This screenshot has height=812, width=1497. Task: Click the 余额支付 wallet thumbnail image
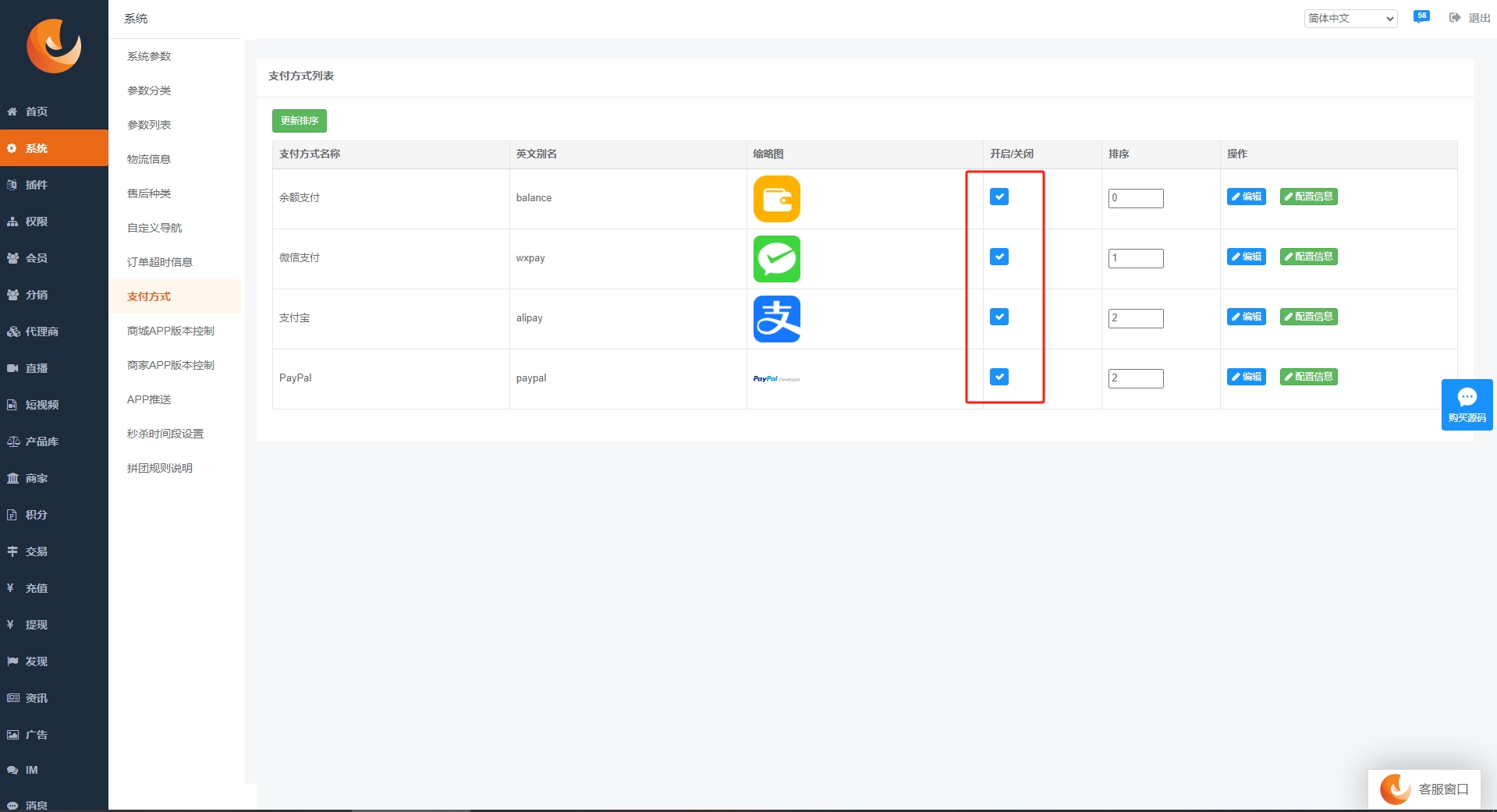(777, 199)
